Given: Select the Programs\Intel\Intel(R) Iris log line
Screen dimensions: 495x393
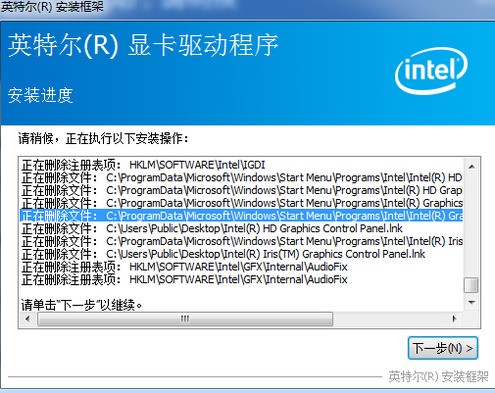Looking at the screenshot, I should pyautogui.click(x=242, y=241).
